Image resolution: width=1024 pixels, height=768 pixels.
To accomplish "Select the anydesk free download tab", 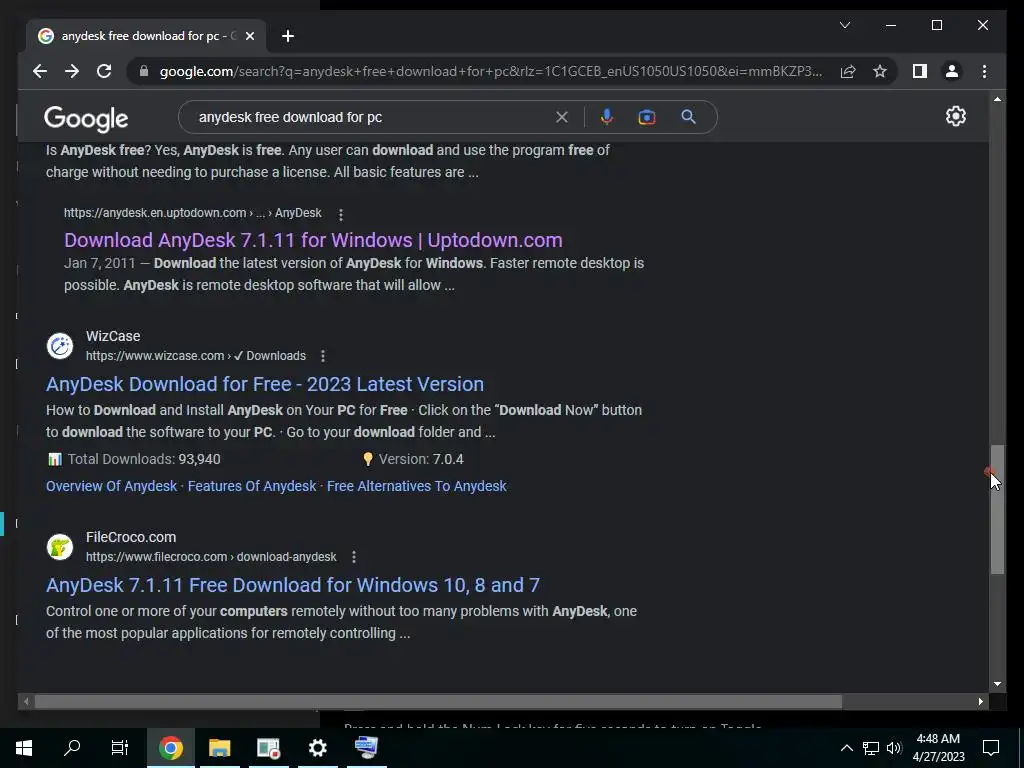I will [146, 36].
